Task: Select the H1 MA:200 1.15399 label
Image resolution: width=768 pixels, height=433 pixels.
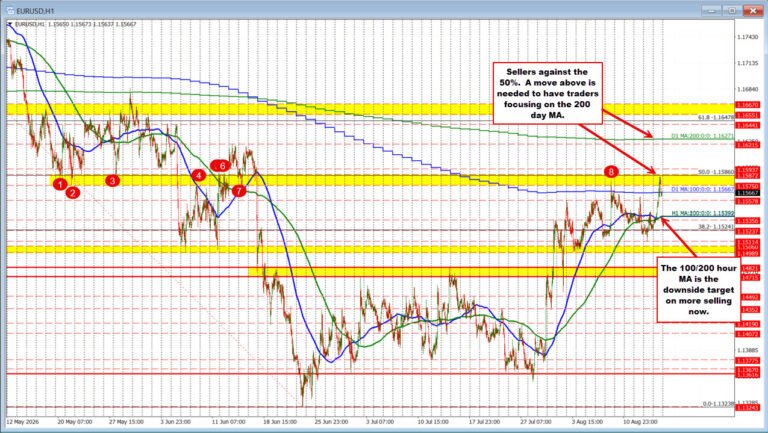Action: click(702, 213)
